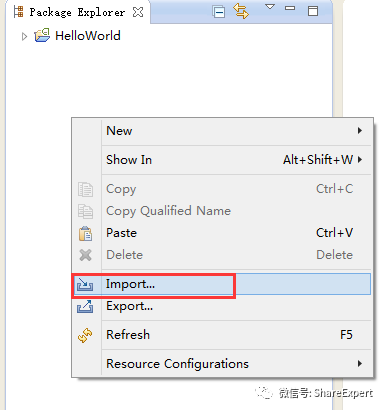Select the Package Explorer tab
This screenshot has width=384, height=410.
78,12
